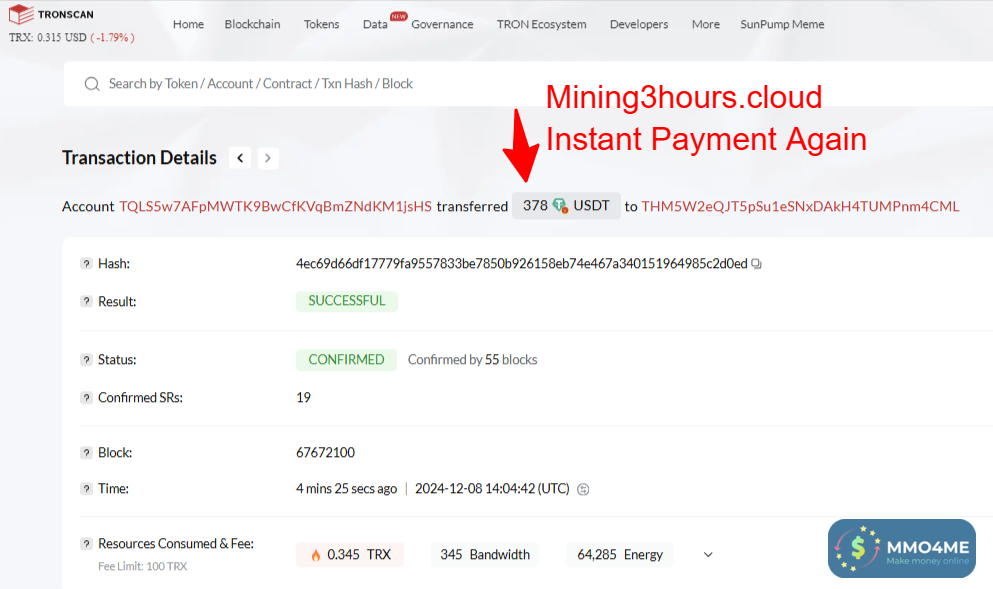
Task: Click Confirmed SRs value 19
Action: 303,398
